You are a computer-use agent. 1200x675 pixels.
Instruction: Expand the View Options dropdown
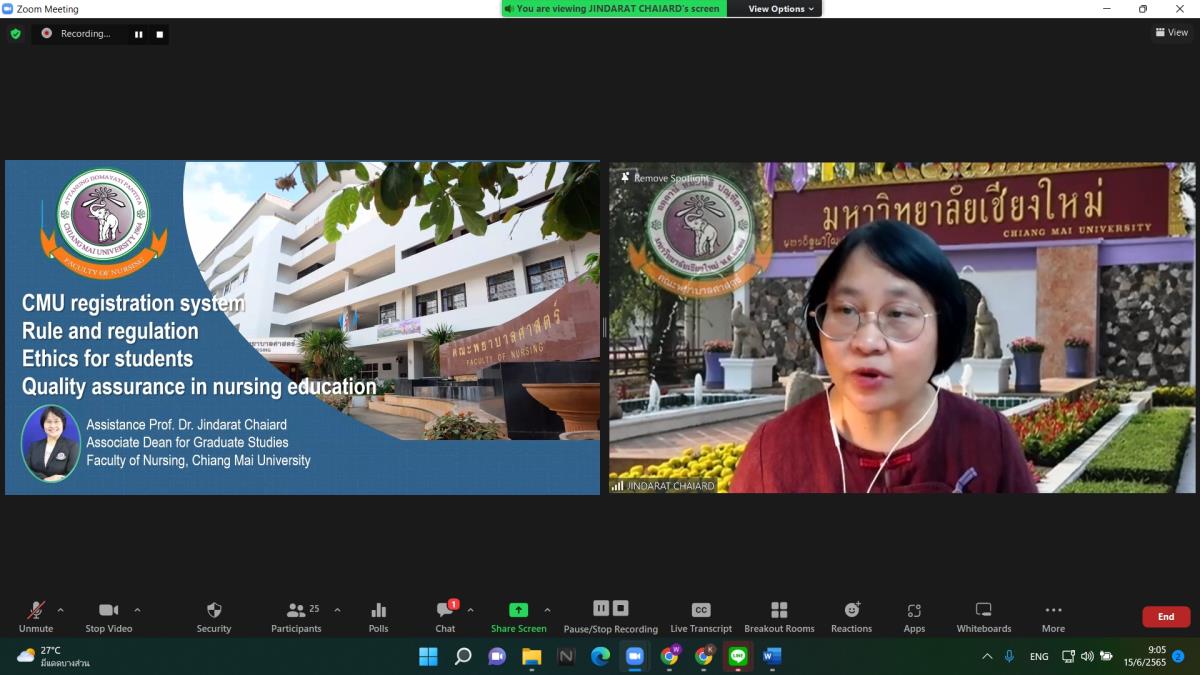tap(781, 9)
